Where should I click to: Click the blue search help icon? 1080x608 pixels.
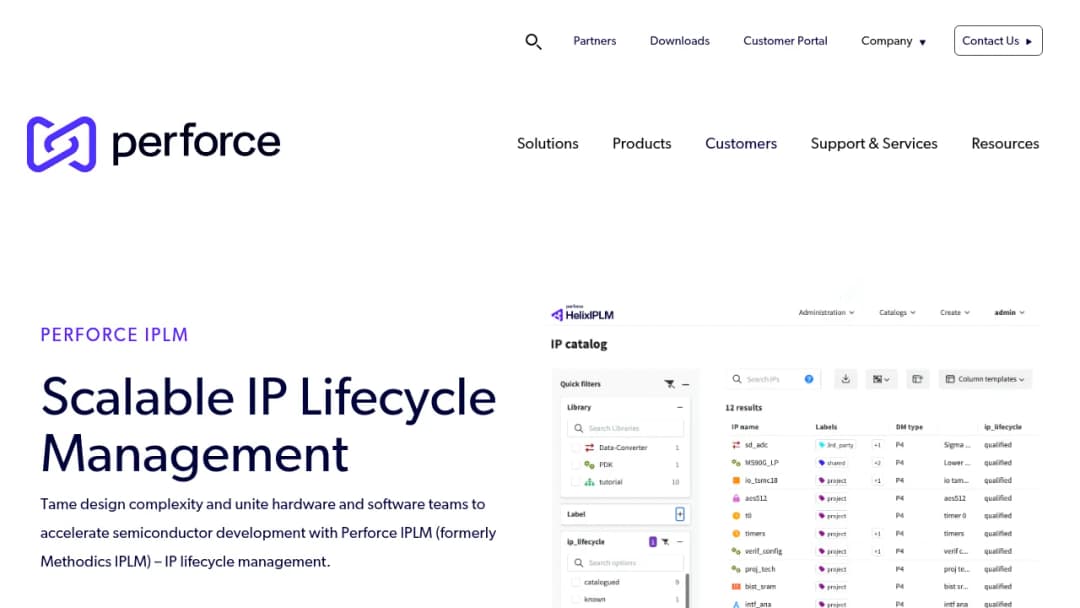pos(809,379)
